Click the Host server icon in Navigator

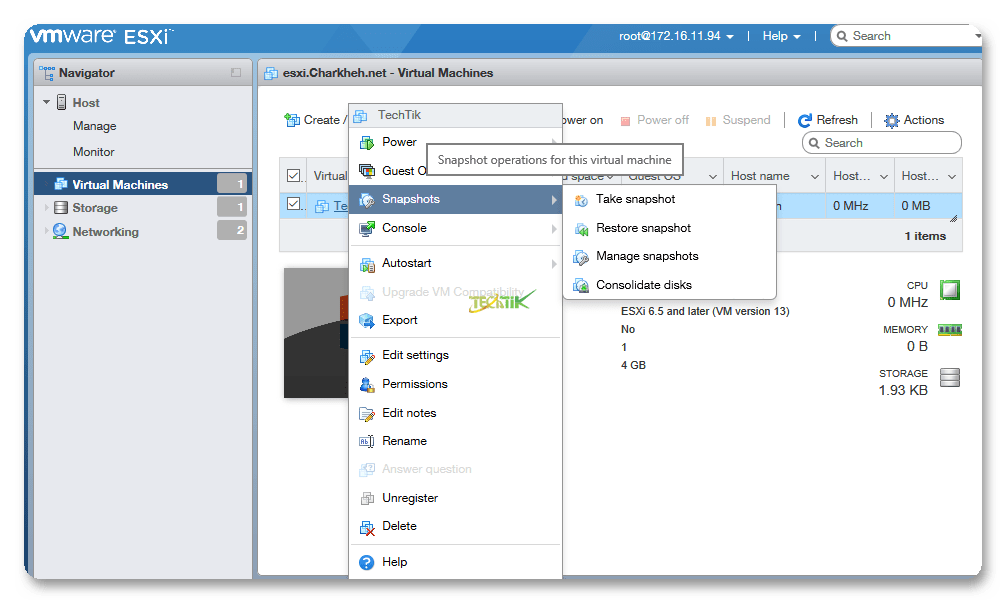(62, 103)
